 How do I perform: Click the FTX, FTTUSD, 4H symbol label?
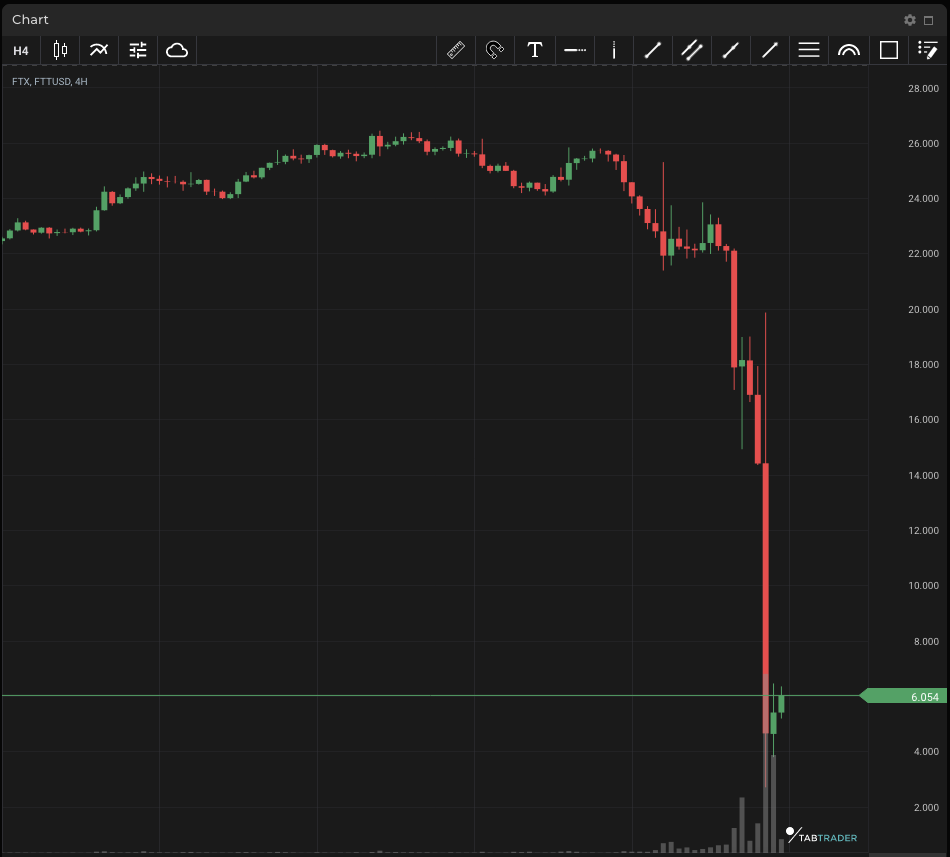pyautogui.click(x=50, y=82)
